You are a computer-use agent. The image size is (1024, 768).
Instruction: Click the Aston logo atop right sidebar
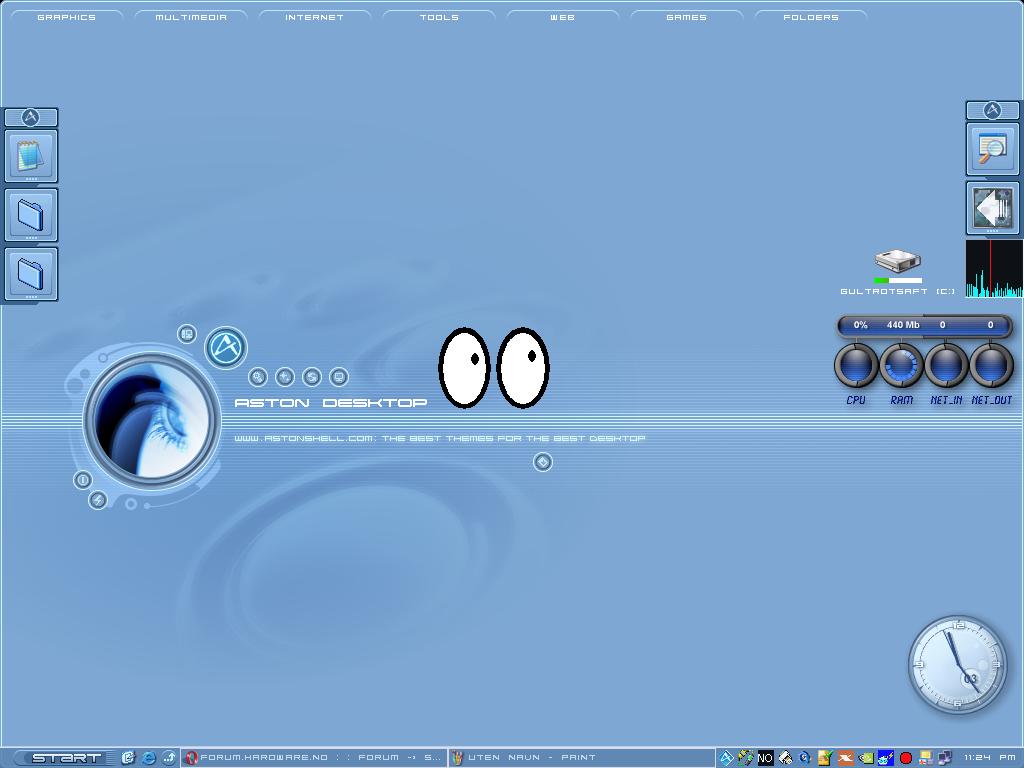pos(992,110)
